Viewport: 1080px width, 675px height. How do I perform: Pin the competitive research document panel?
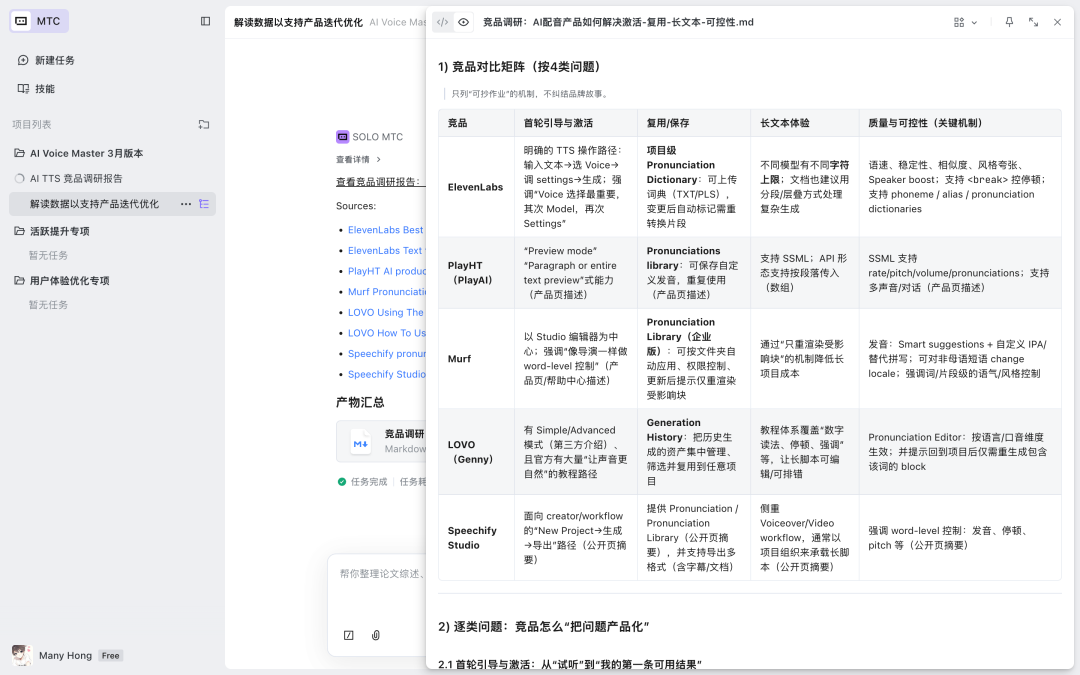(x=1009, y=21)
